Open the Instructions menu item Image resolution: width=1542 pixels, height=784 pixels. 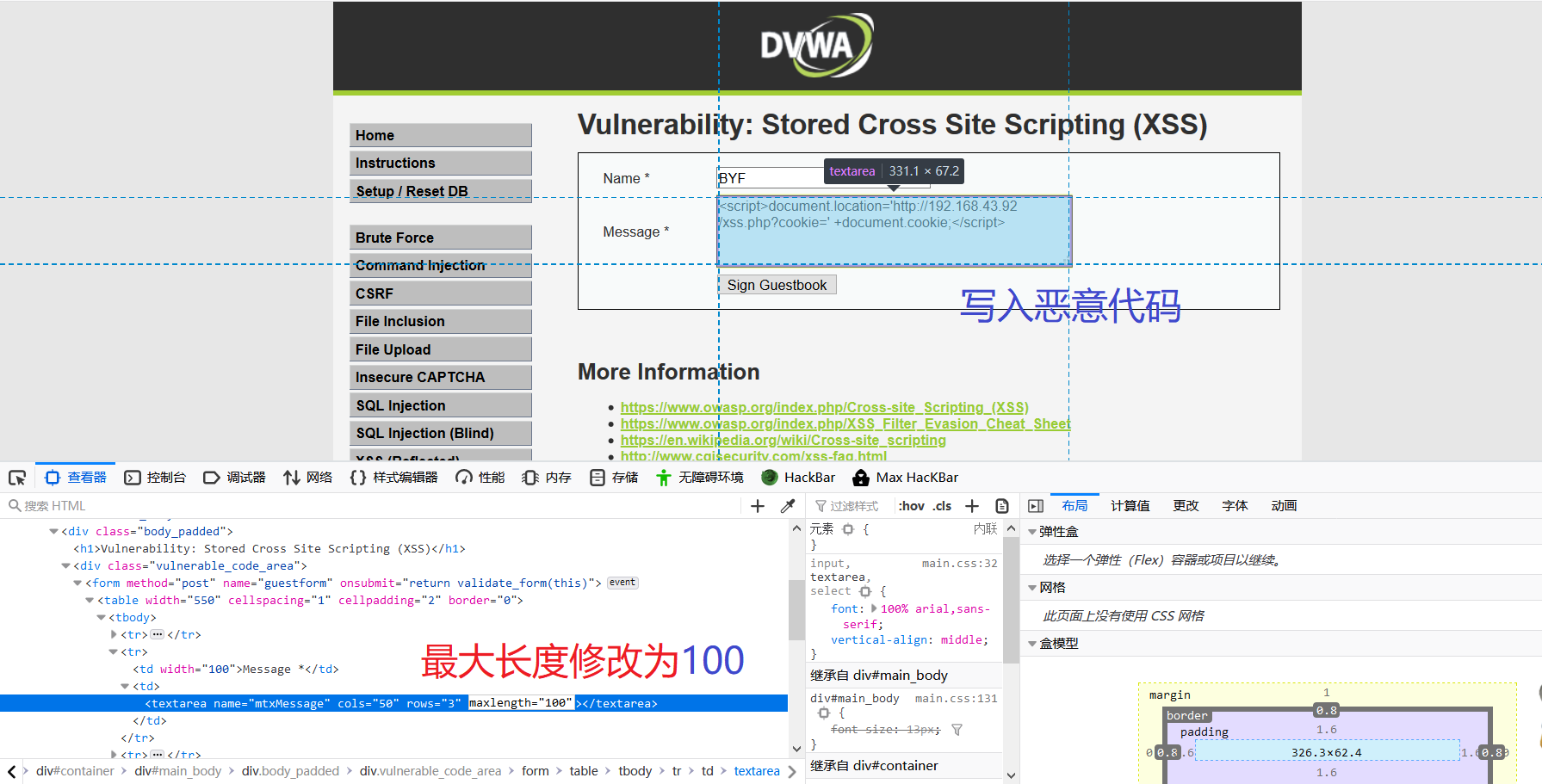(441, 163)
